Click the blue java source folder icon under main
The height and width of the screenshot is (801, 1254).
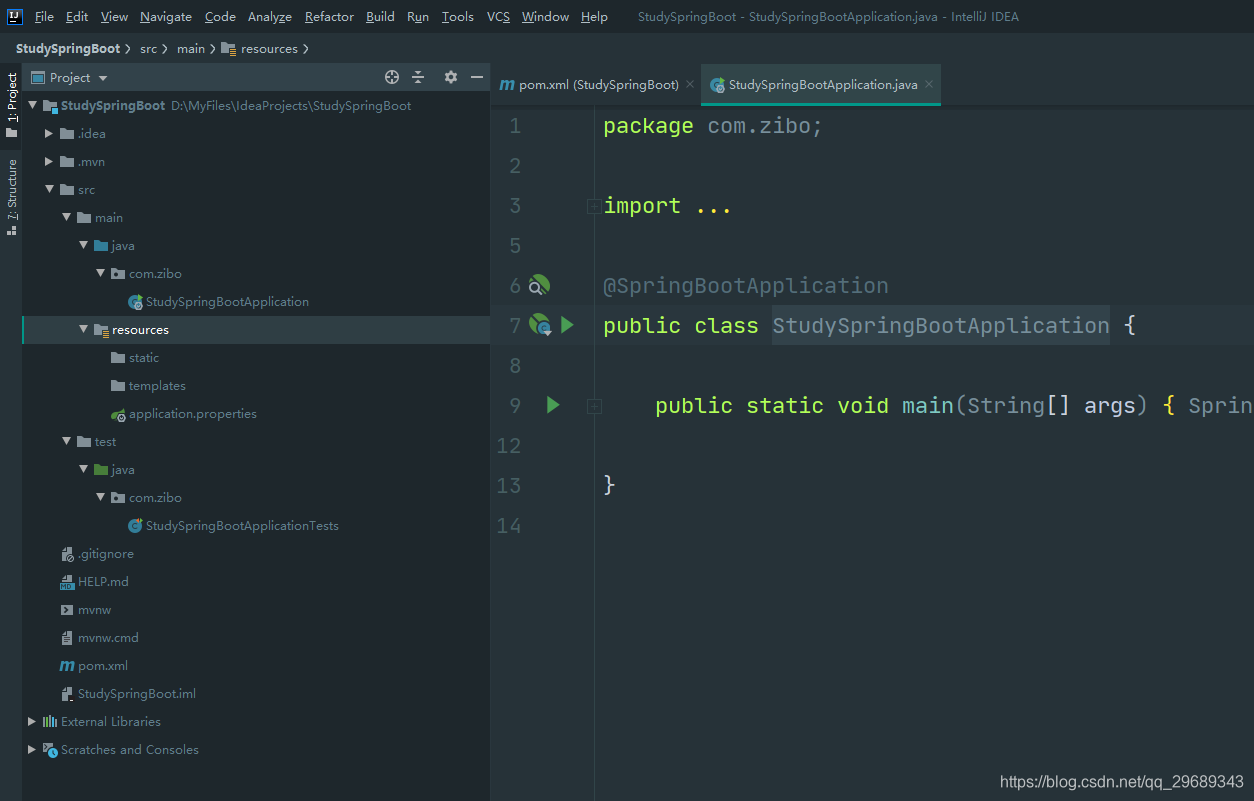(101, 245)
